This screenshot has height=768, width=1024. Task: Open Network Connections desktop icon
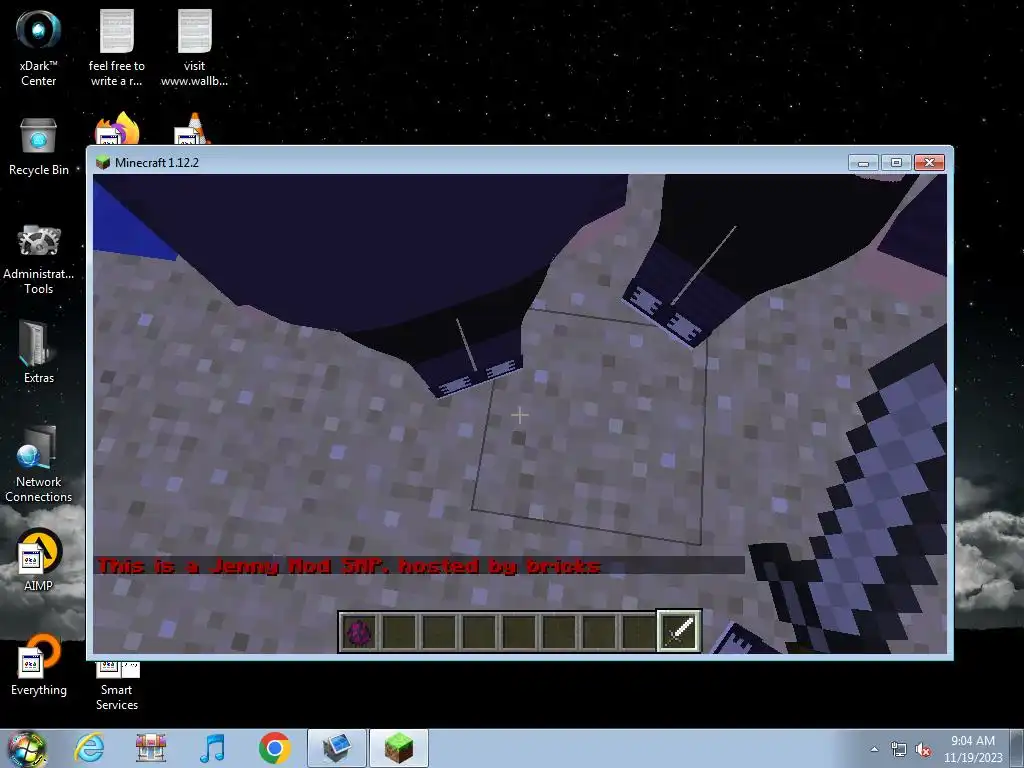39,464
